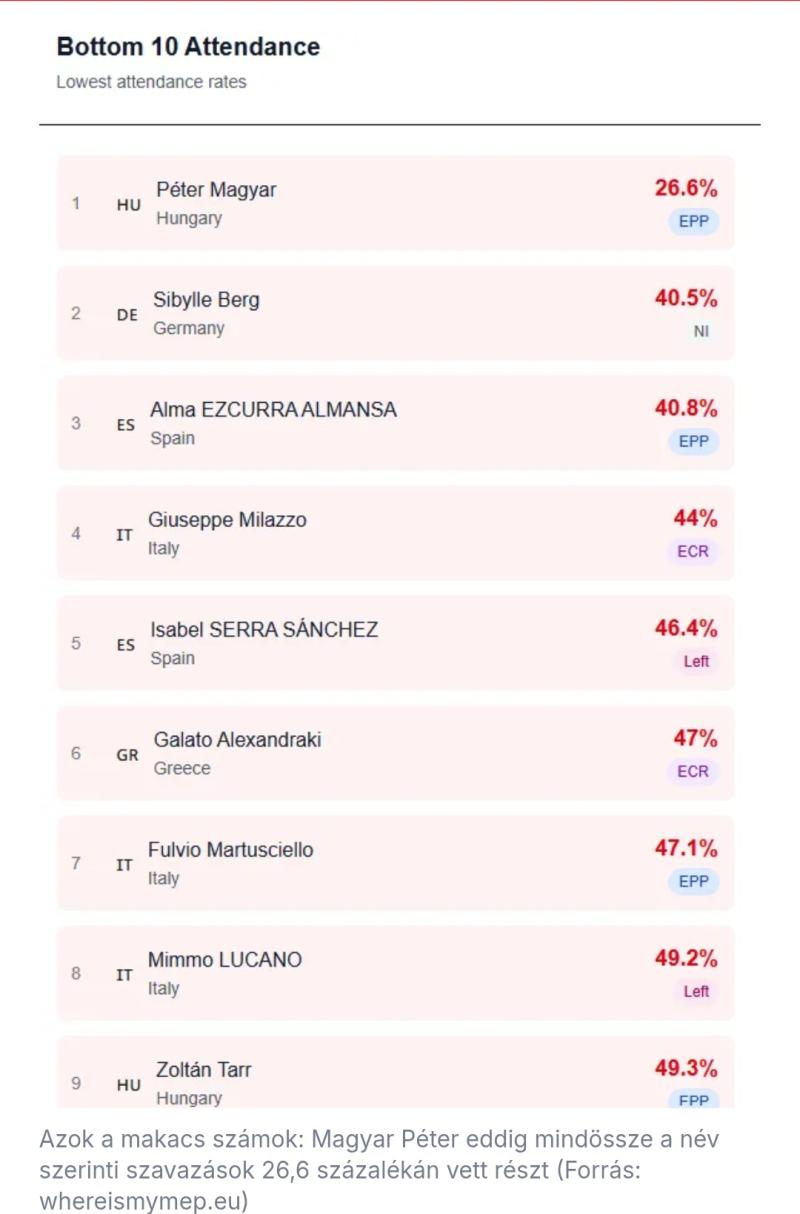Viewport: 800px width, 1214px height.
Task: Click the whereismymep.eu source caption text
Action: click(x=144, y=1199)
